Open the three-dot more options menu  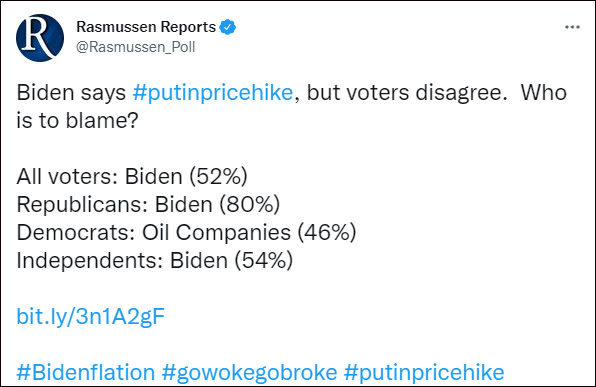point(572,27)
